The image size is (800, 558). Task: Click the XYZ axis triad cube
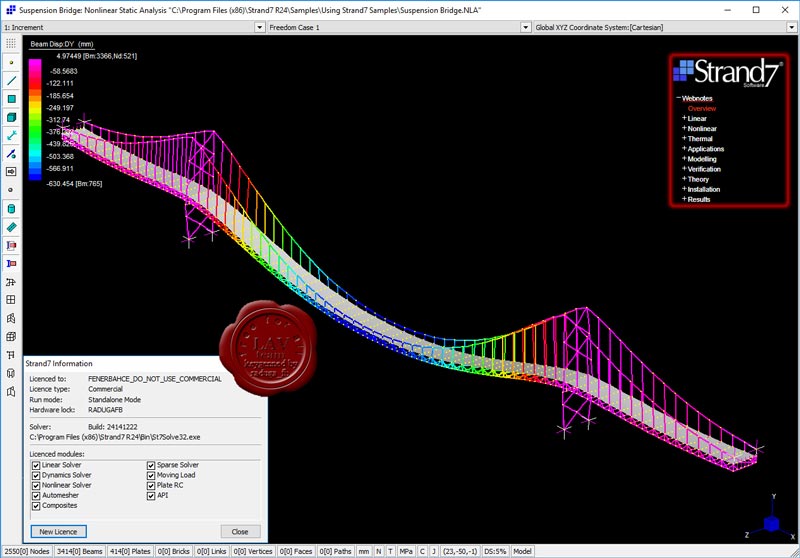(771, 521)
